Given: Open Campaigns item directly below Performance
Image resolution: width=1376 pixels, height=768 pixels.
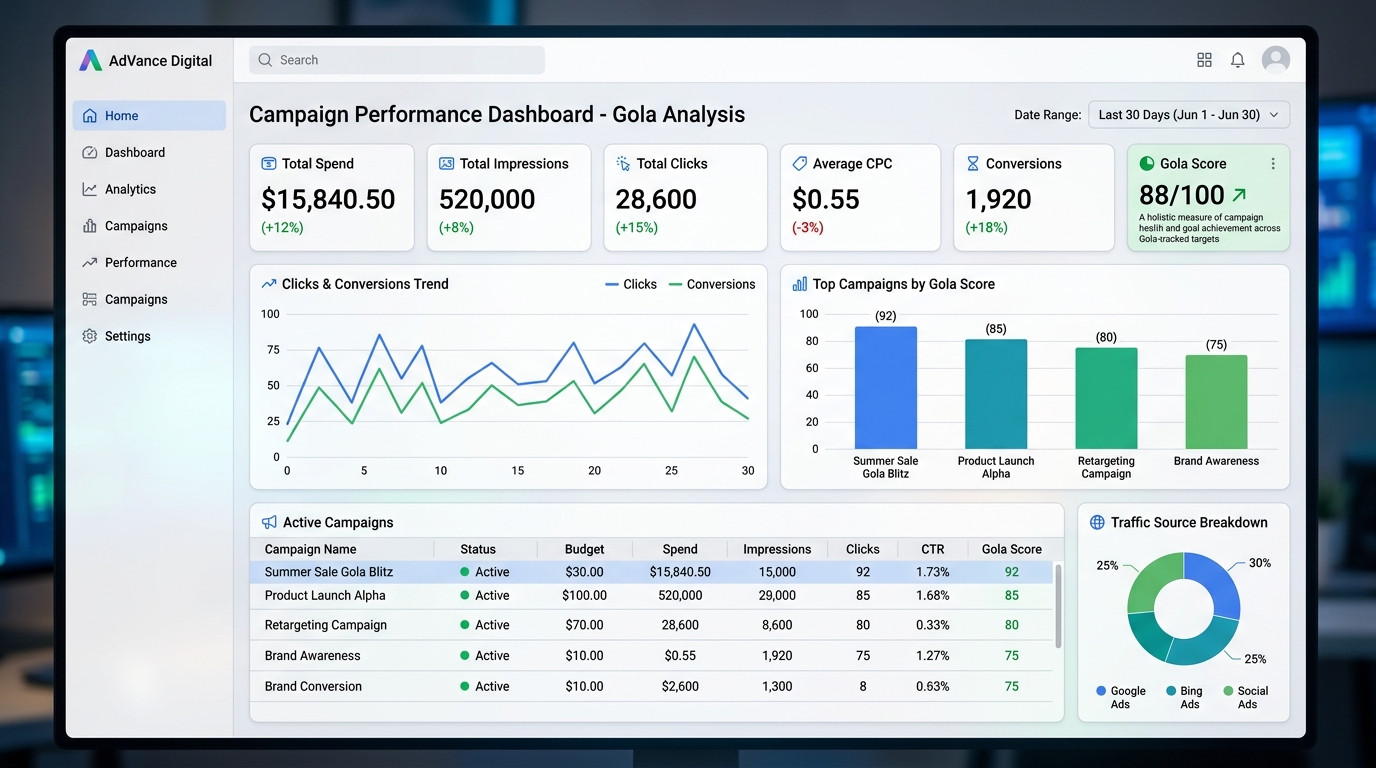Looking at the screenshot, I should (149, 300).
